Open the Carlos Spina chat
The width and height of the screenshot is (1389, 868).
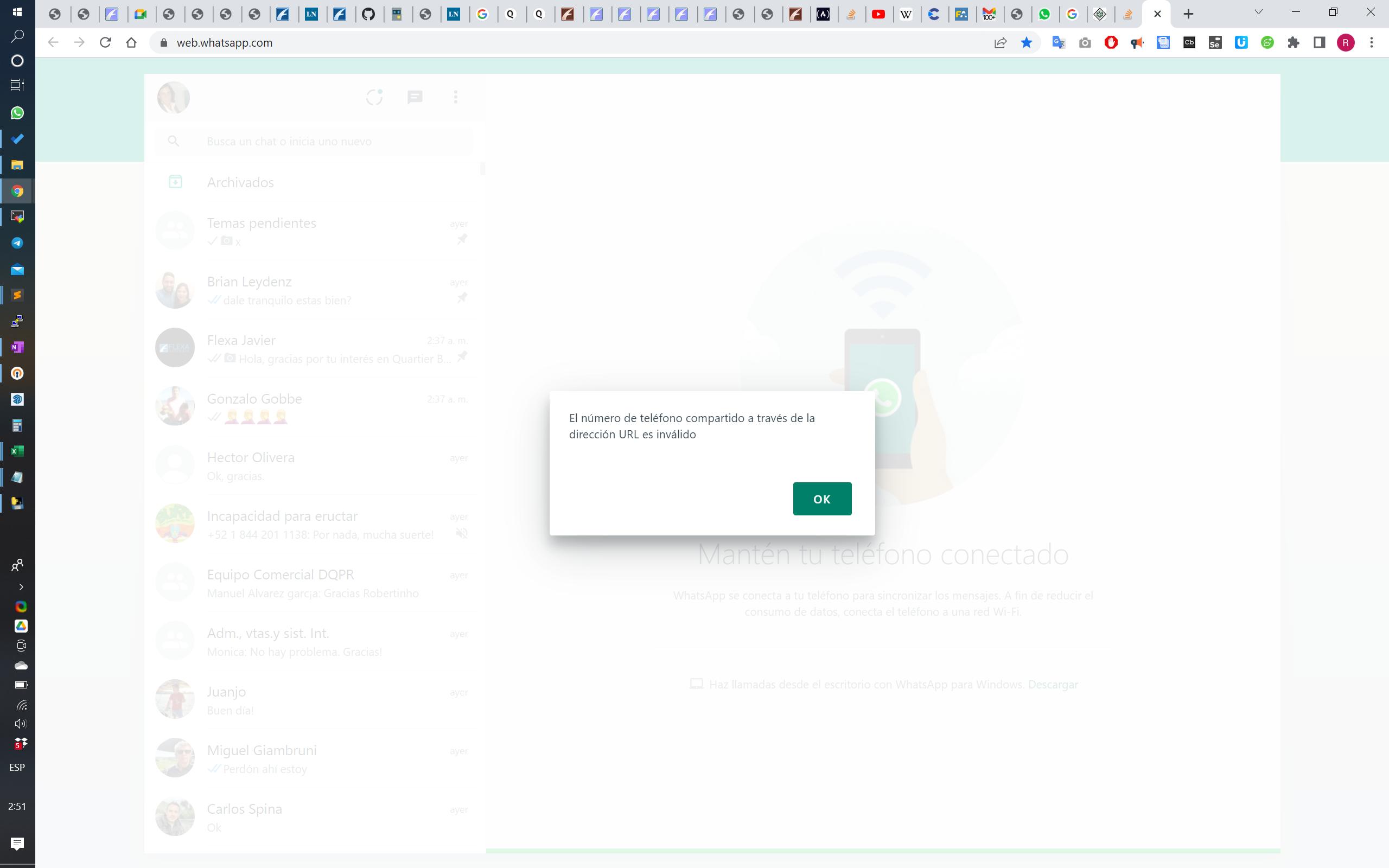[314, 817]
